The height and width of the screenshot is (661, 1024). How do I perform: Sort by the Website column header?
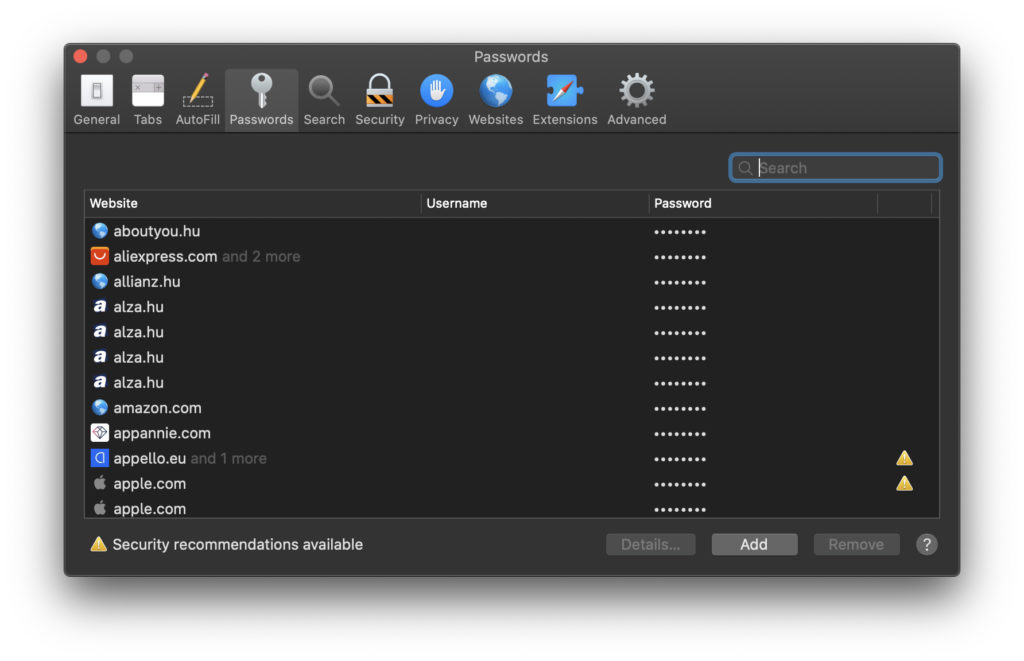point(252,203)
